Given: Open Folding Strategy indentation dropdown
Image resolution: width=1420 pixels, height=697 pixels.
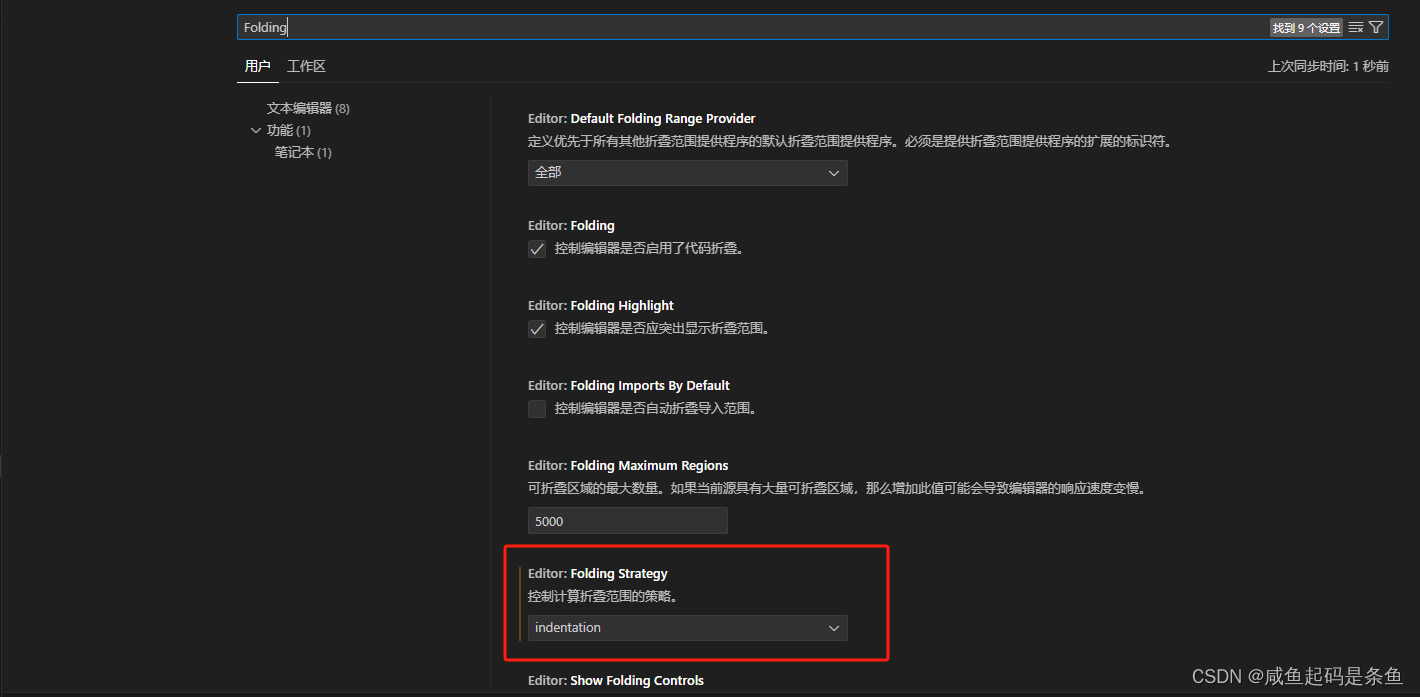Looking at the screenshot, I should point(687,628).
